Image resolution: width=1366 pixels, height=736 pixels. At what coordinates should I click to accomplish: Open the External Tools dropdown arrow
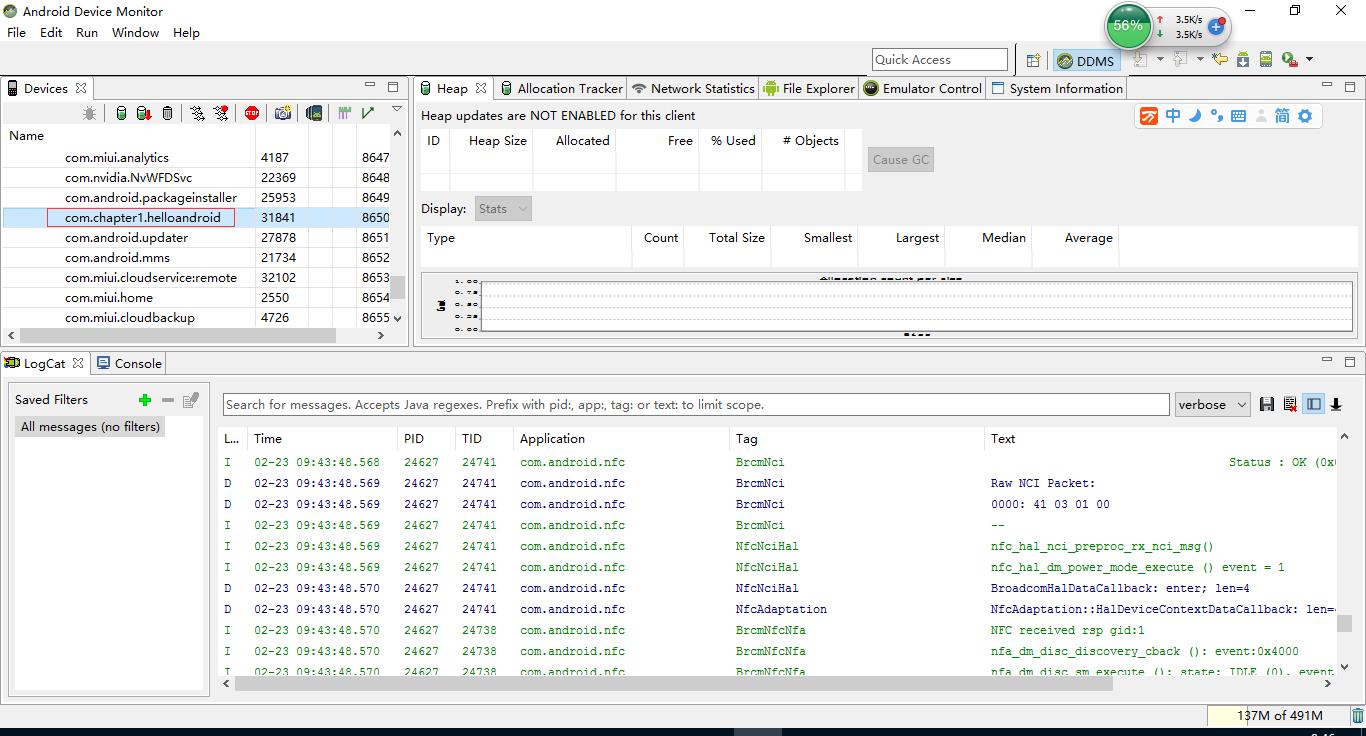(x=1309, y=60)
